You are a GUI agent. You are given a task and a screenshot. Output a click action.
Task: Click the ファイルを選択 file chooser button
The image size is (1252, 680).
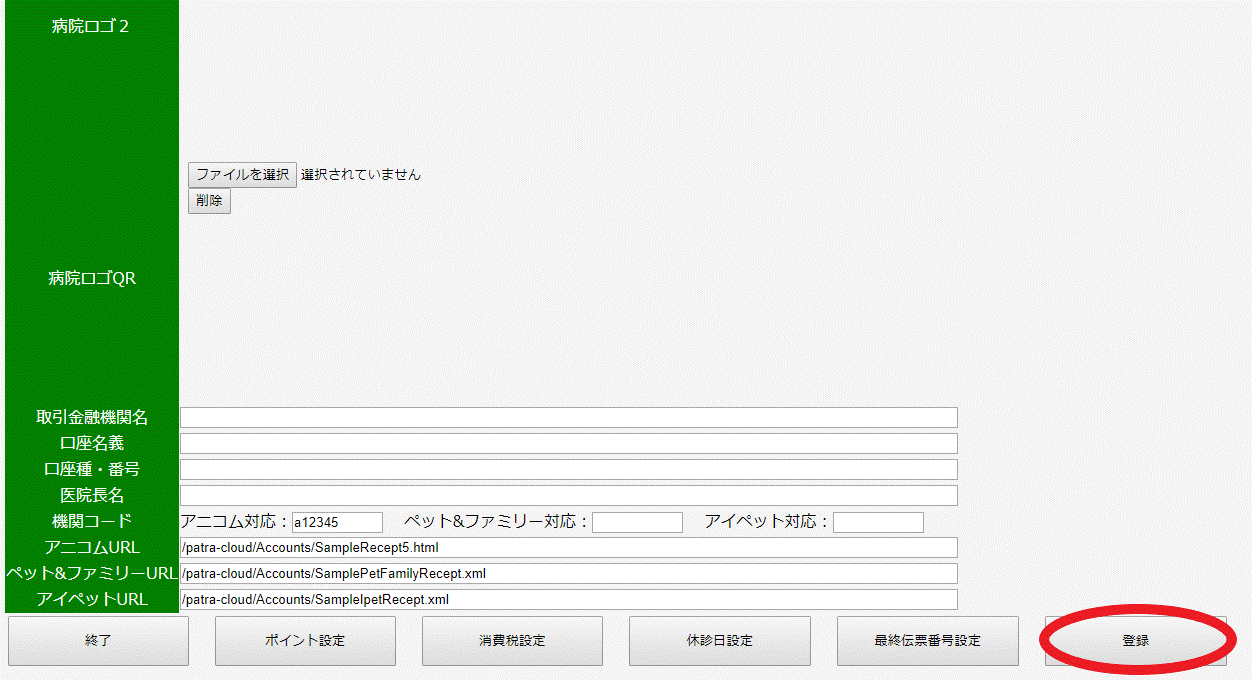coord(242,174)
